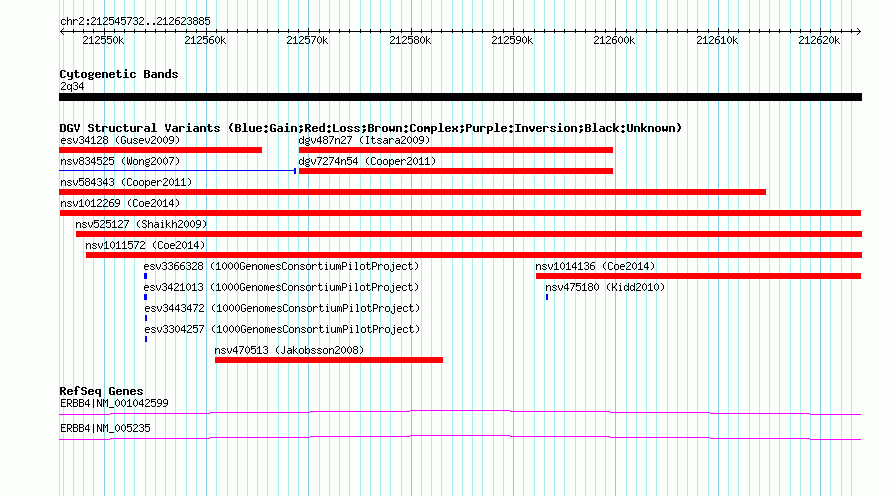Click the 212590k ruler tick label

(513, 40)
